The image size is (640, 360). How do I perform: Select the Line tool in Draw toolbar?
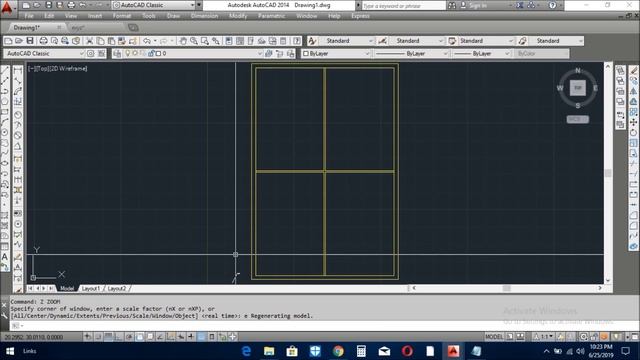[x=5, y=70]
